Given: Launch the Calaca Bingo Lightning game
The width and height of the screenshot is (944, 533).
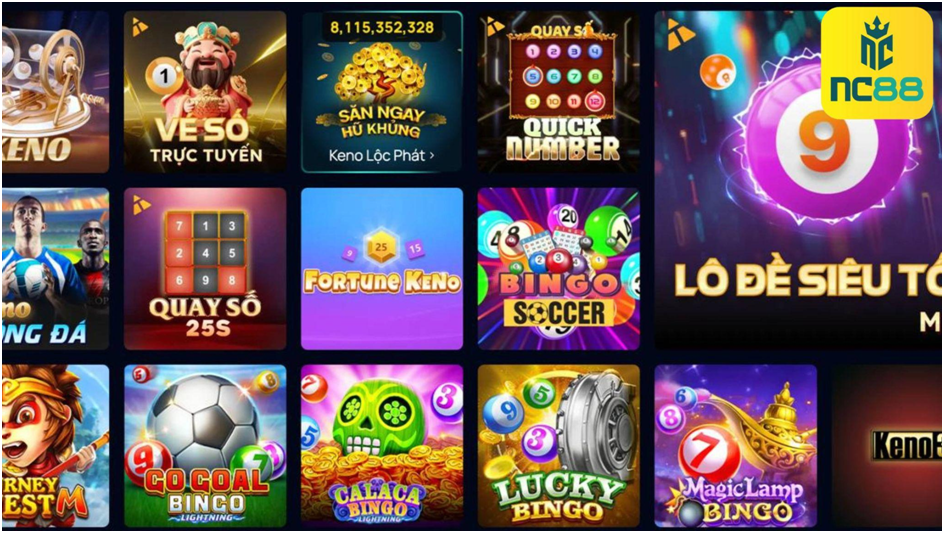Looking at the screenshot, I should (x=382, y=446).
